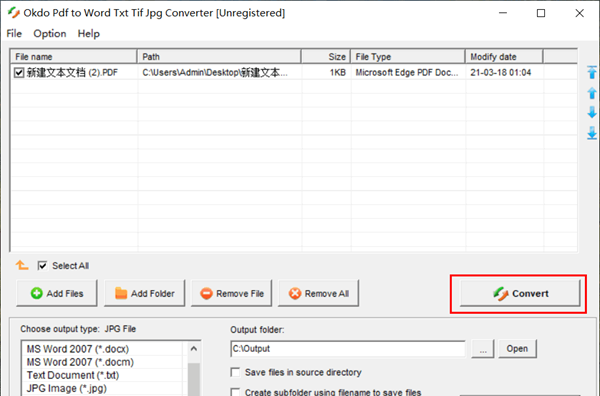
Task: Close the Okdo converter window
Action: pos(579,13)
